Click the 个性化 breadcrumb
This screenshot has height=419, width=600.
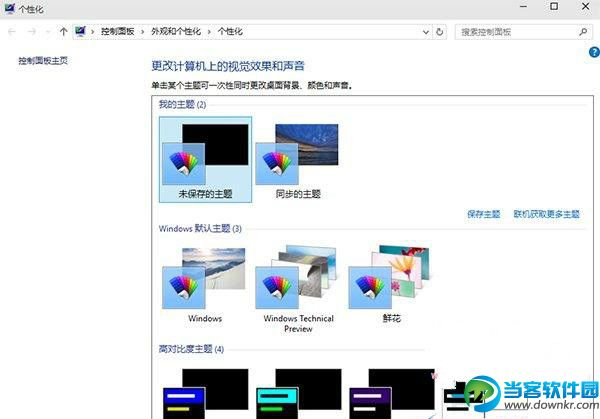coord(230,31)
